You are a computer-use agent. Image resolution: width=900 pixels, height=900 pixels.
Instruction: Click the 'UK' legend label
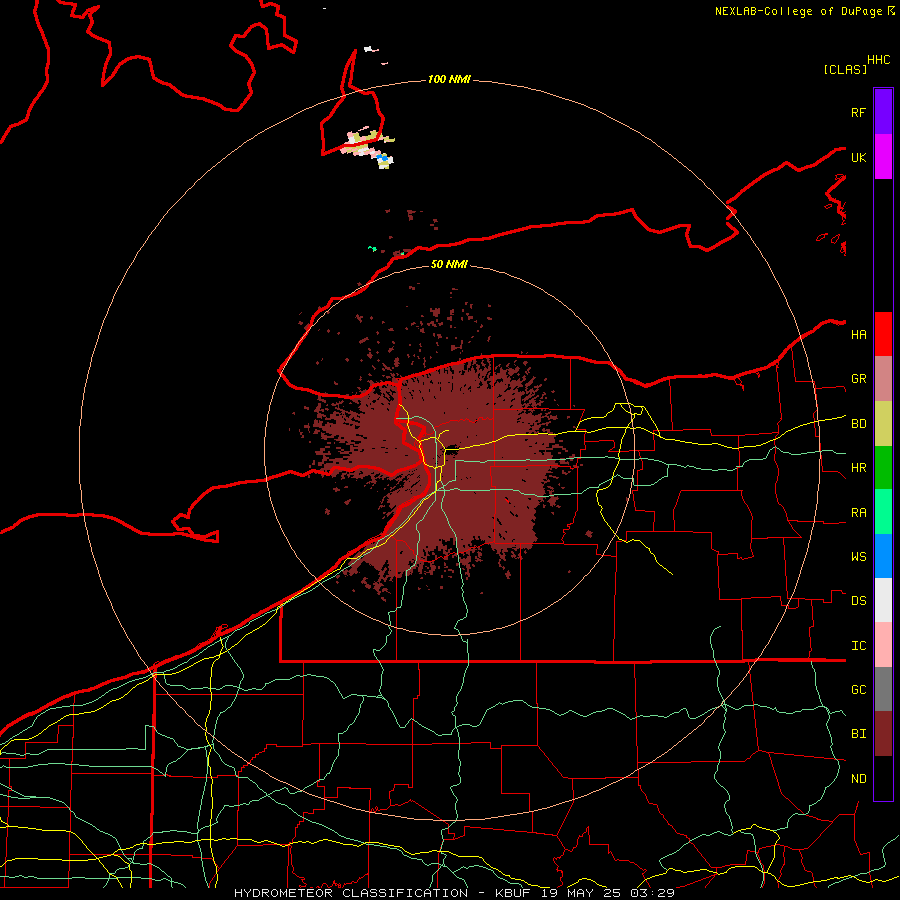click(x=858, y=158)
